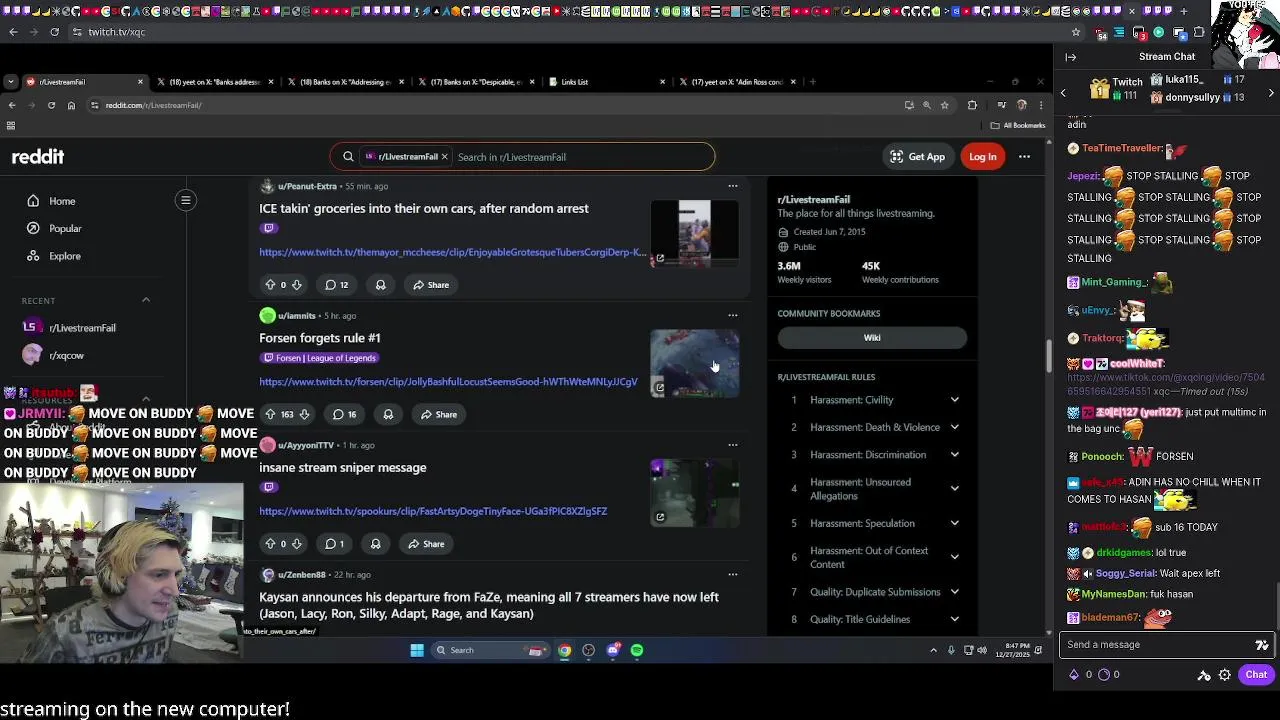Open Explore in the Reddit sidebar
1280x720 pixels.
(65, 256)
